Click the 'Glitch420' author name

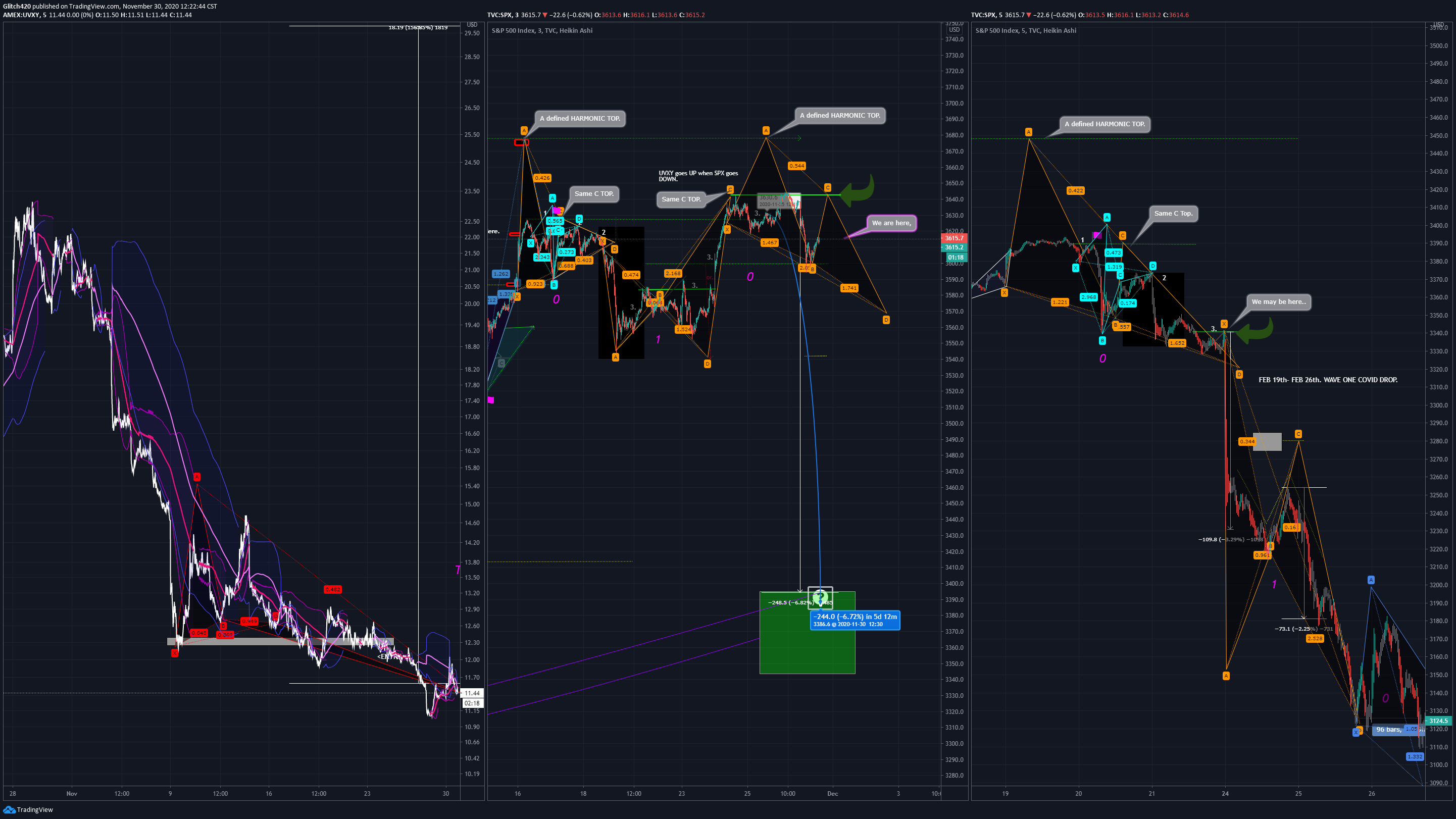tap(17, 6)
